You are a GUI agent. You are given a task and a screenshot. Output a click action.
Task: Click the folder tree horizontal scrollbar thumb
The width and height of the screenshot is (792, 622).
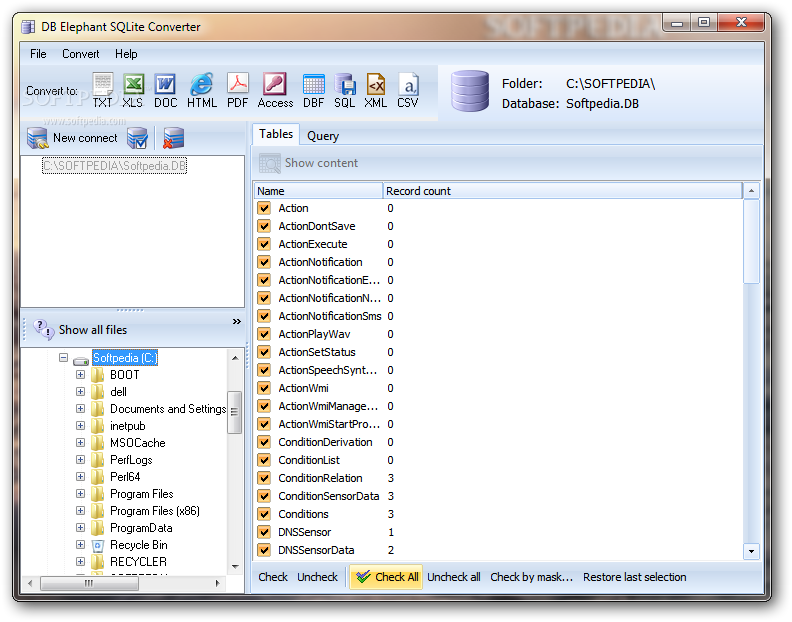click(x=89, y=583)
